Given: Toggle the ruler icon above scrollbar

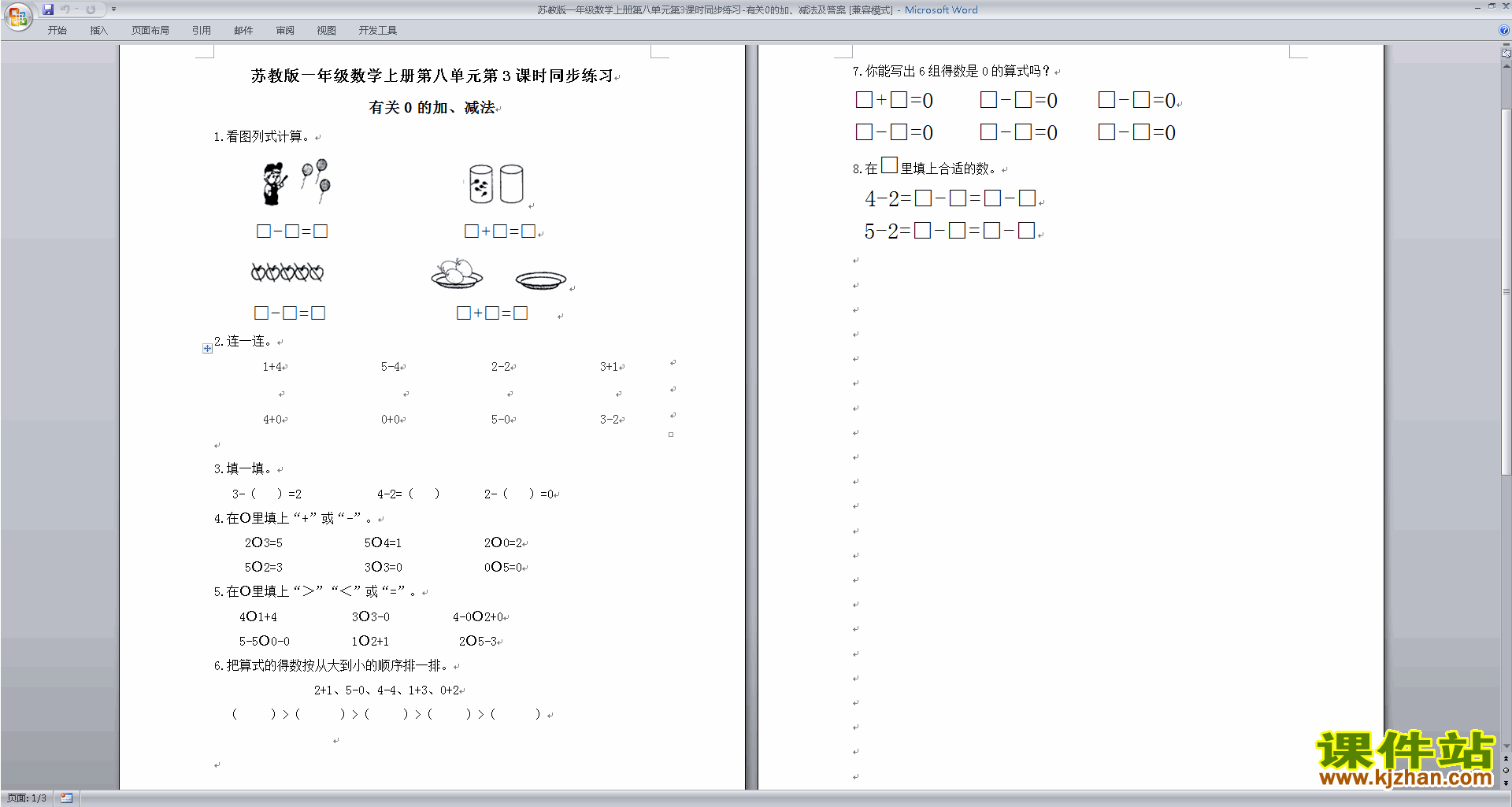Looking at the screenshot, I should tap(1506, 54).
